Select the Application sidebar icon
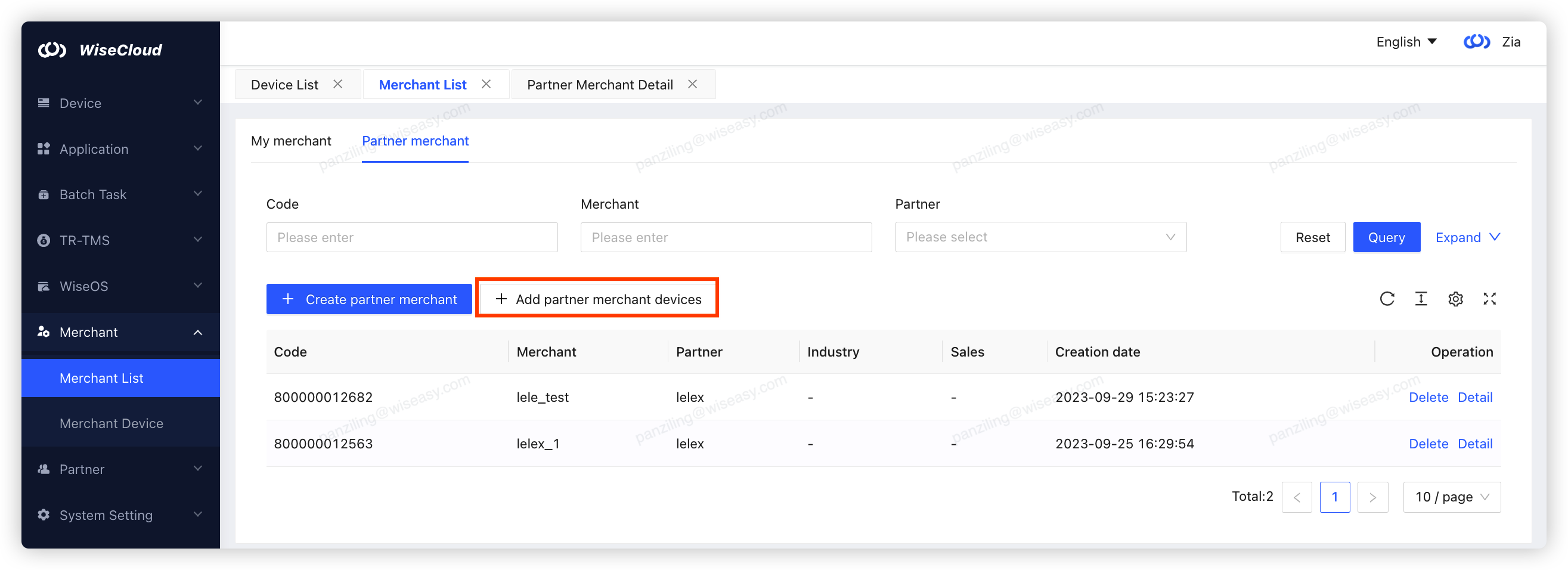The height and width of the screenshot is (570, 1568). (x=43, y=148)
